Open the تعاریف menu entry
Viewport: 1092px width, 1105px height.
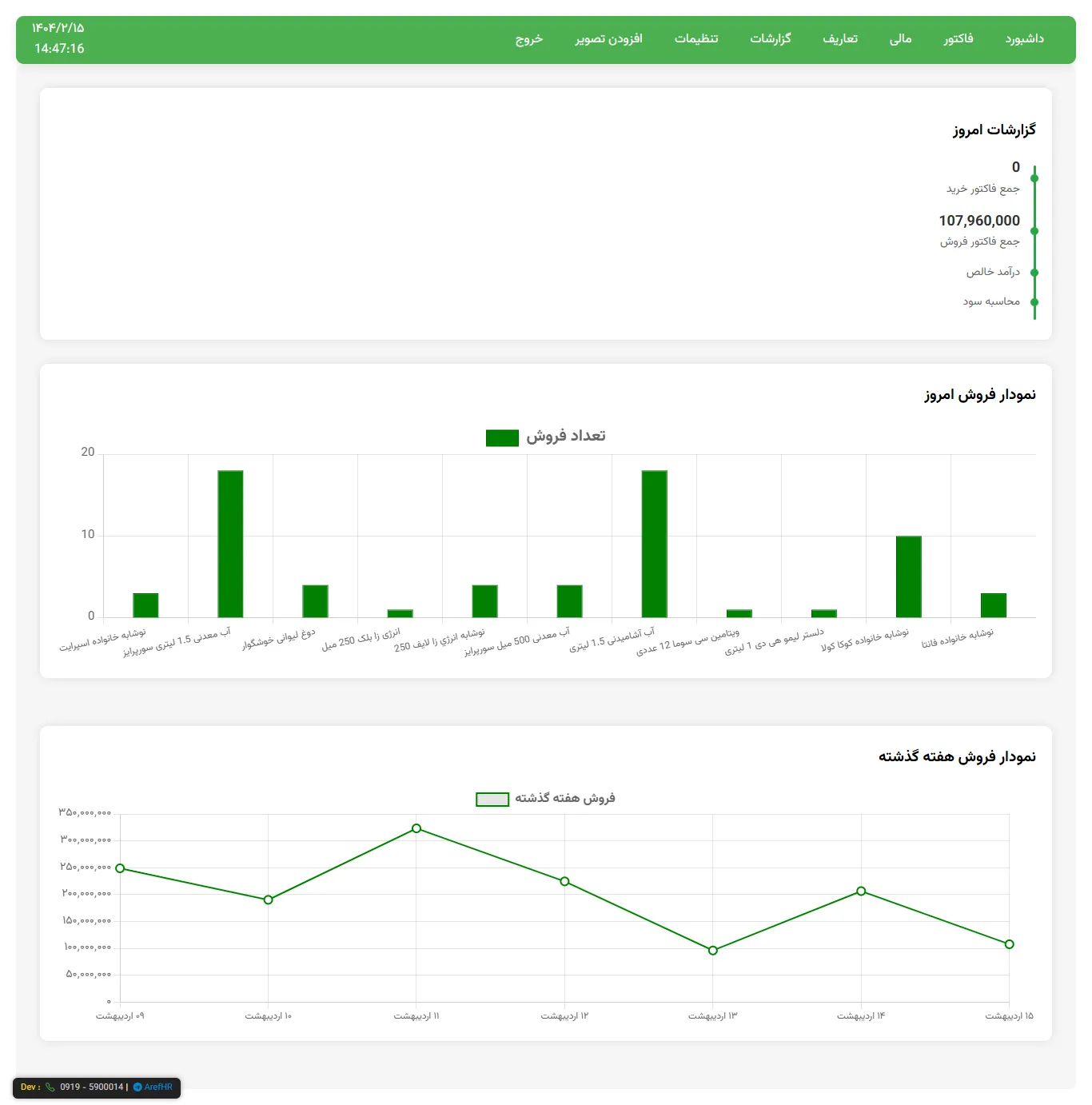(840, 38)
